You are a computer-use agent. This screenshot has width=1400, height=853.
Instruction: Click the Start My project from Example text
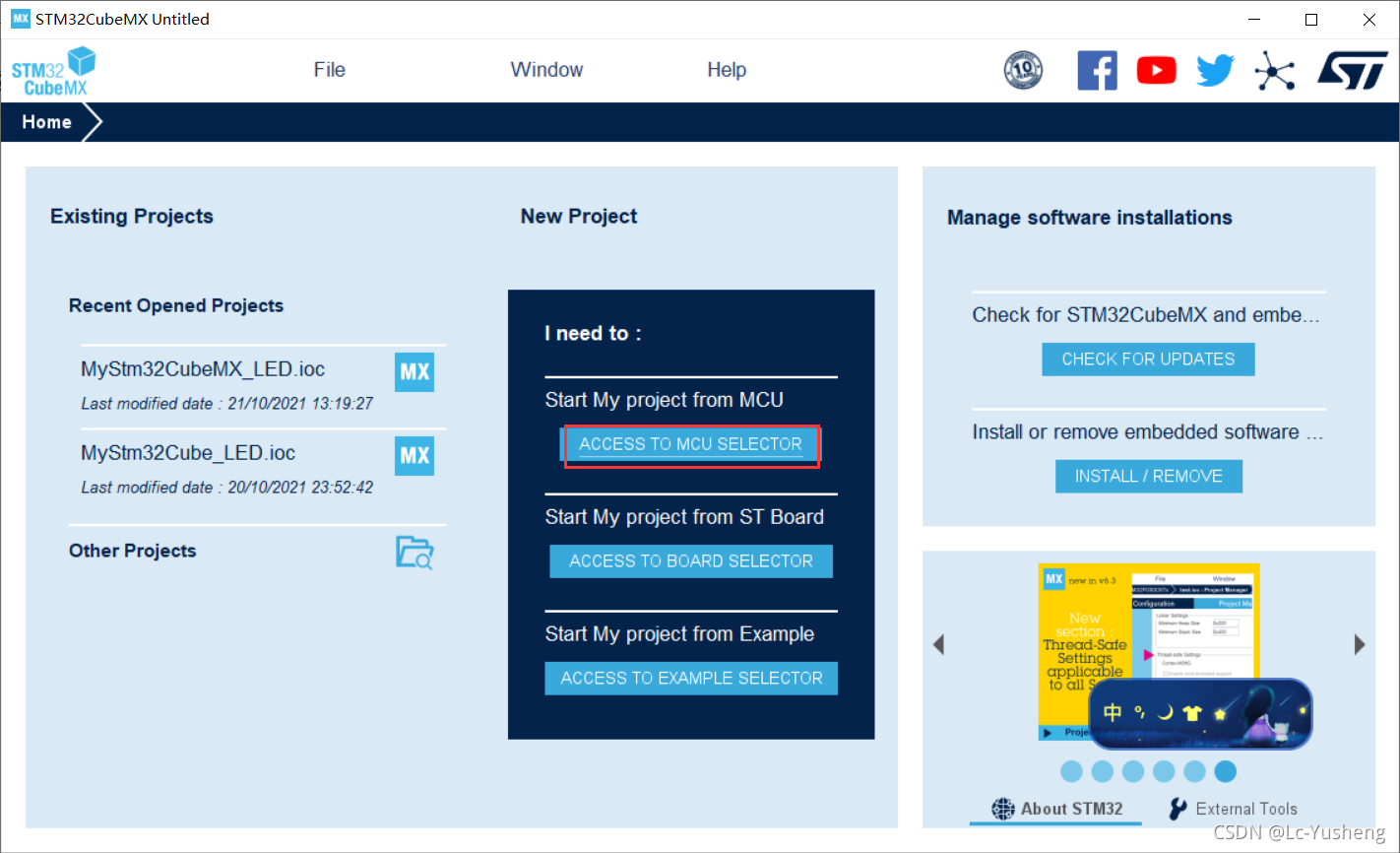pyautogui.click(x=679, y=634)
